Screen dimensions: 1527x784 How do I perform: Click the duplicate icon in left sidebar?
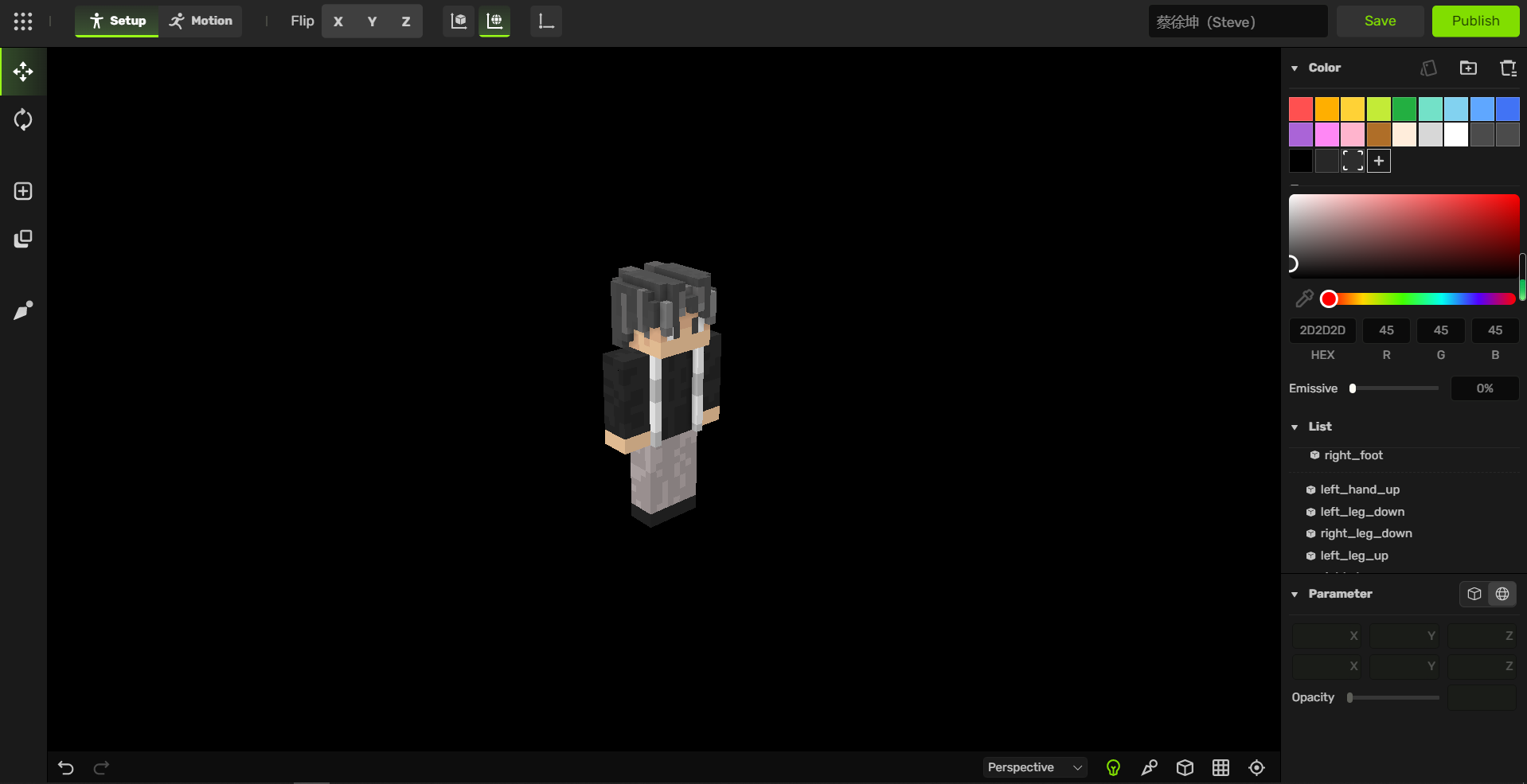pyautogui.click(x=23, y=239)
